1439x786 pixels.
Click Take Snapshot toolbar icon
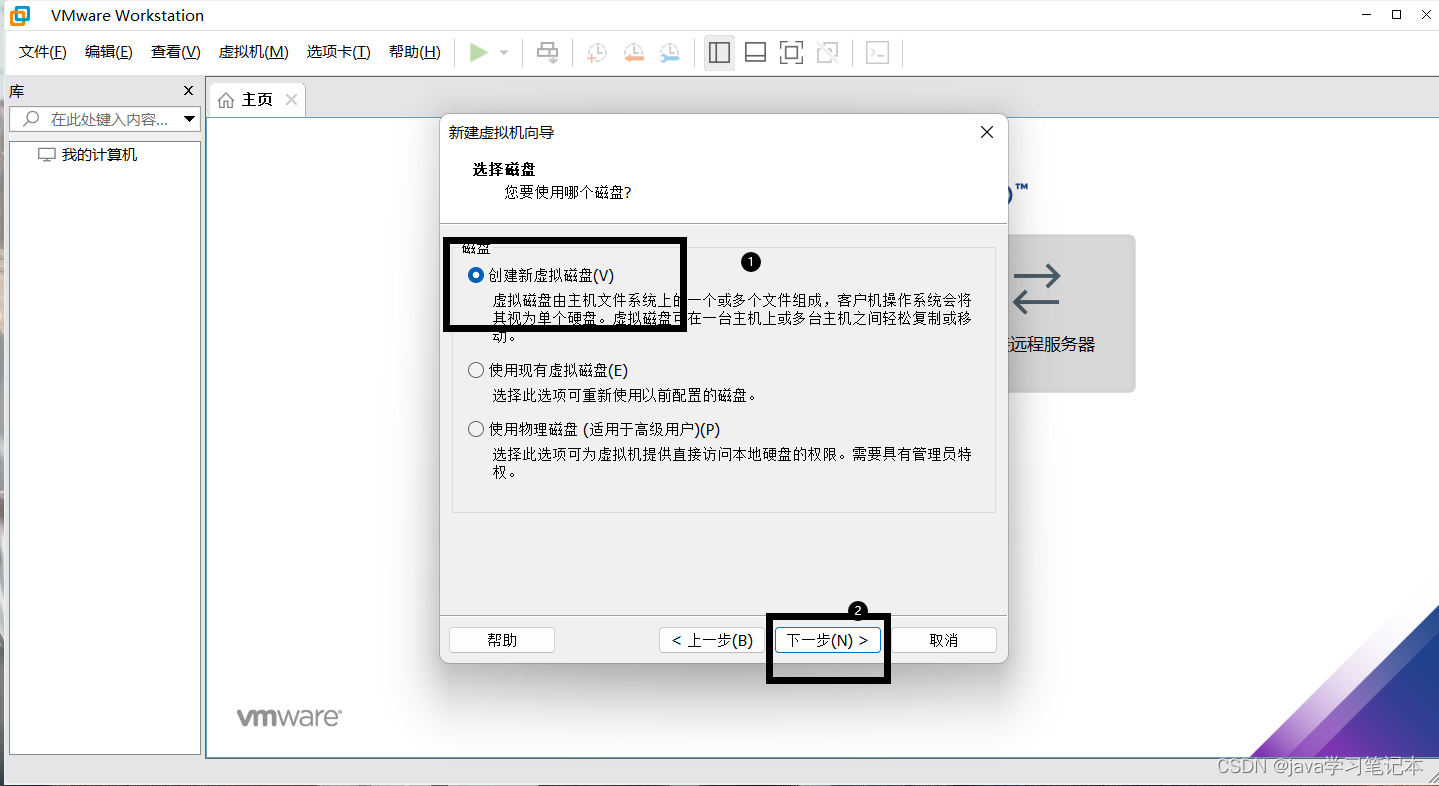pos(596,53)
